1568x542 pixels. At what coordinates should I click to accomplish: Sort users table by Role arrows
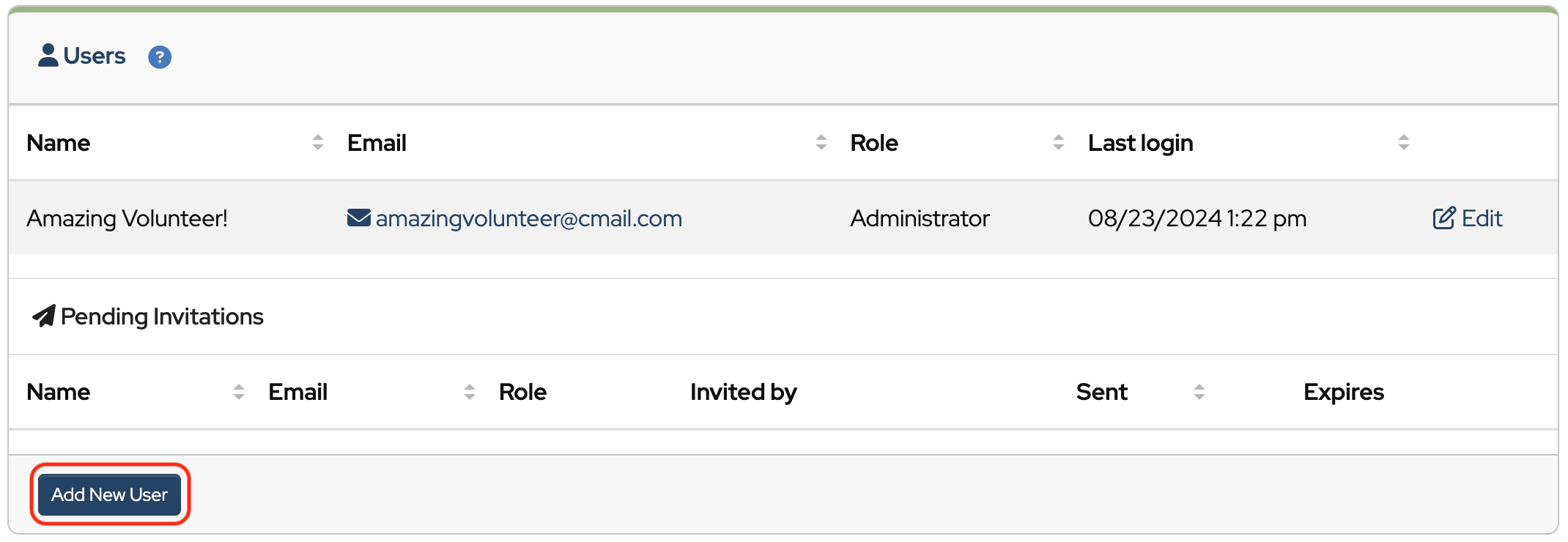[1058, 142]
